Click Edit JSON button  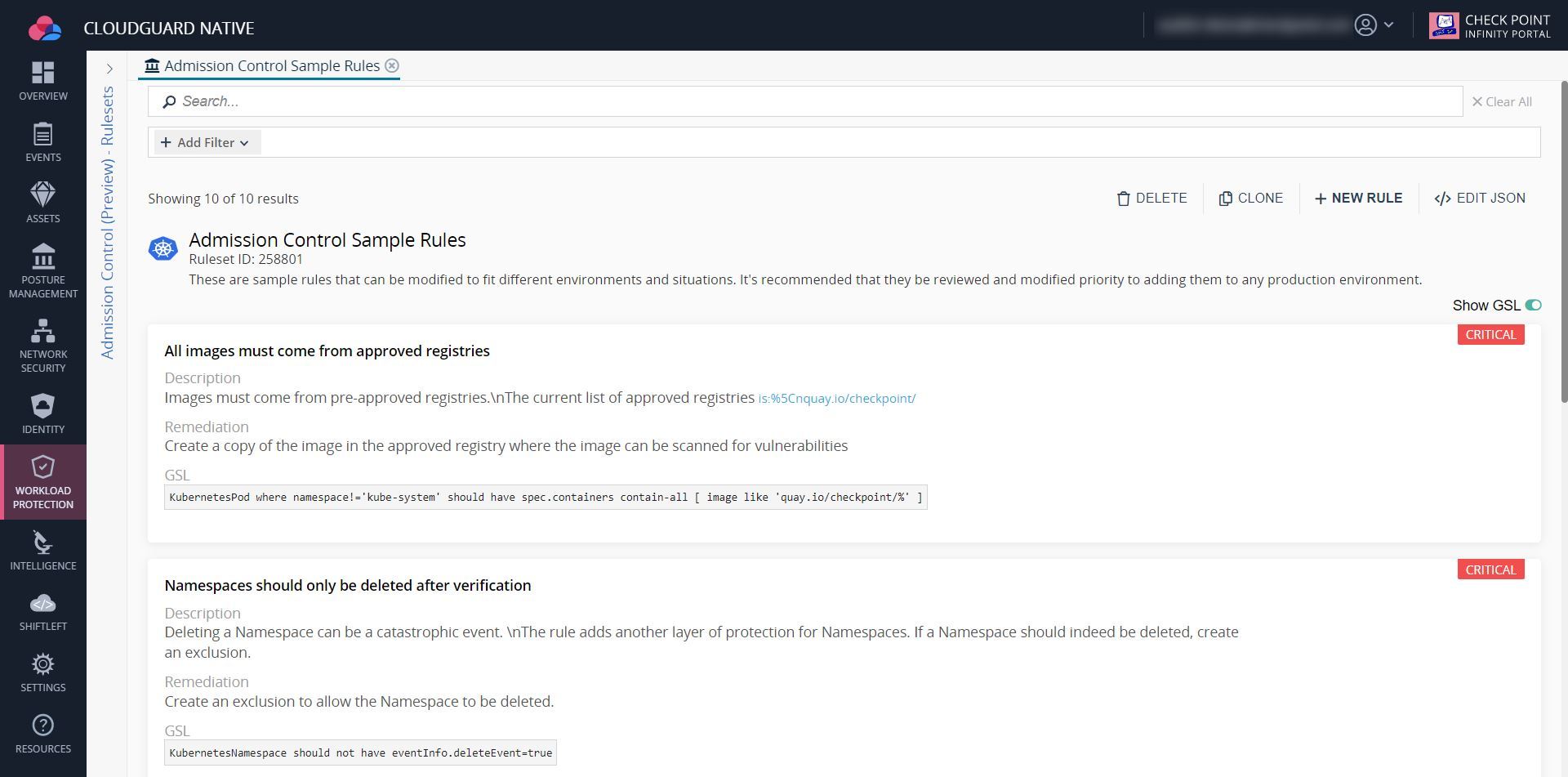(x=1480, y=199)
